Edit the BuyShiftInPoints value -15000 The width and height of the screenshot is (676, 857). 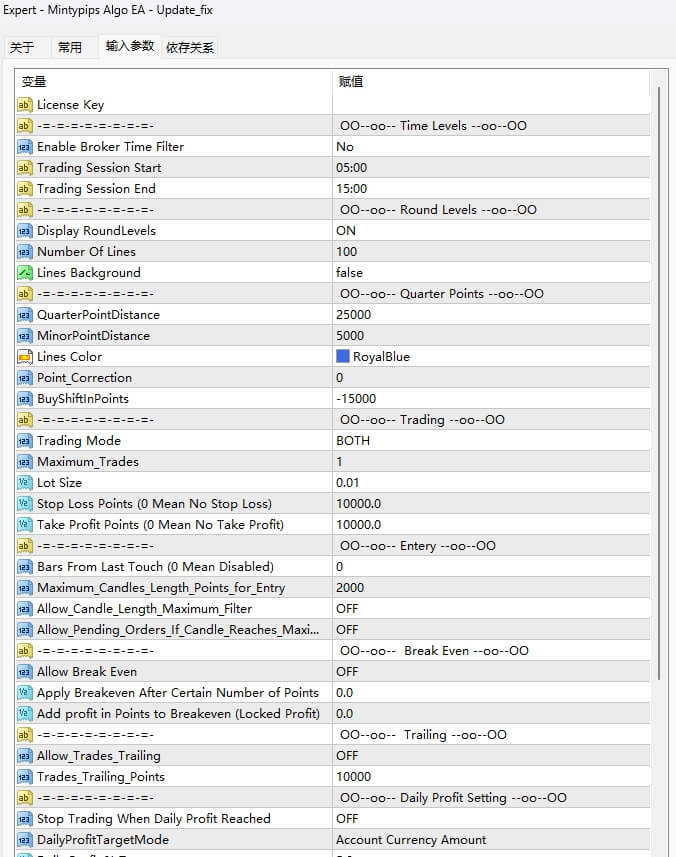click(491, 399)
